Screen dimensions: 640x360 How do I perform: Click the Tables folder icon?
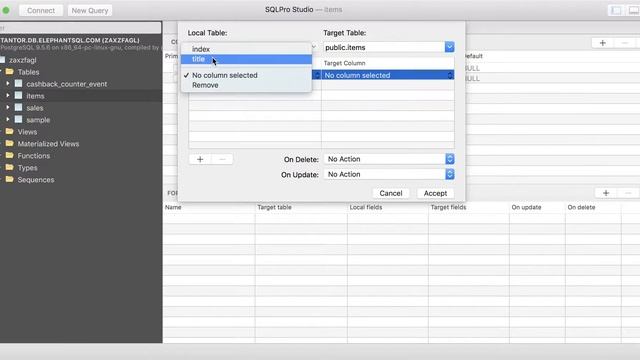click(9, 72)
